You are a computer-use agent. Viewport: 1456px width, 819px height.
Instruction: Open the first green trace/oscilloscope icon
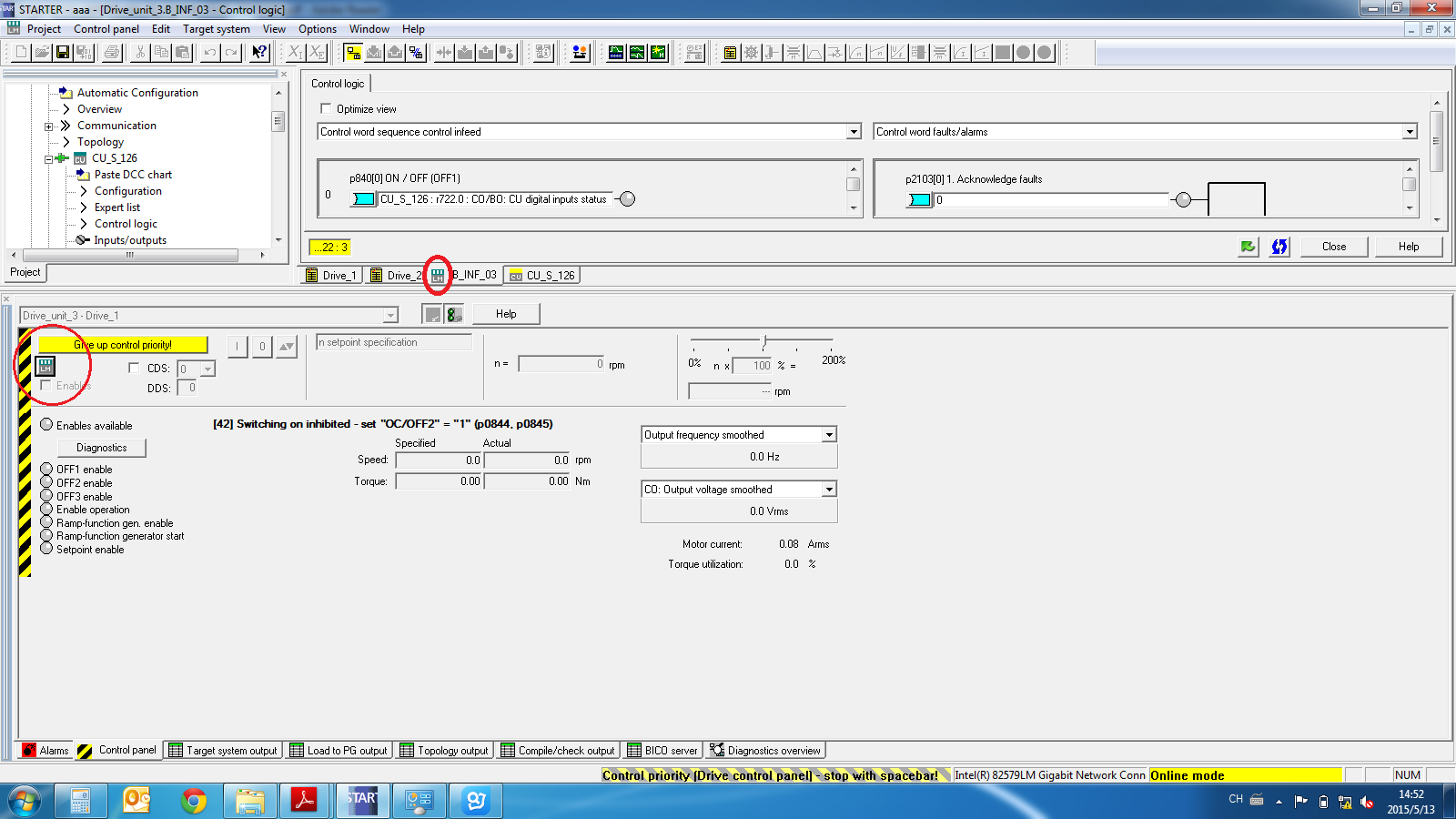(x=616, y=53)
